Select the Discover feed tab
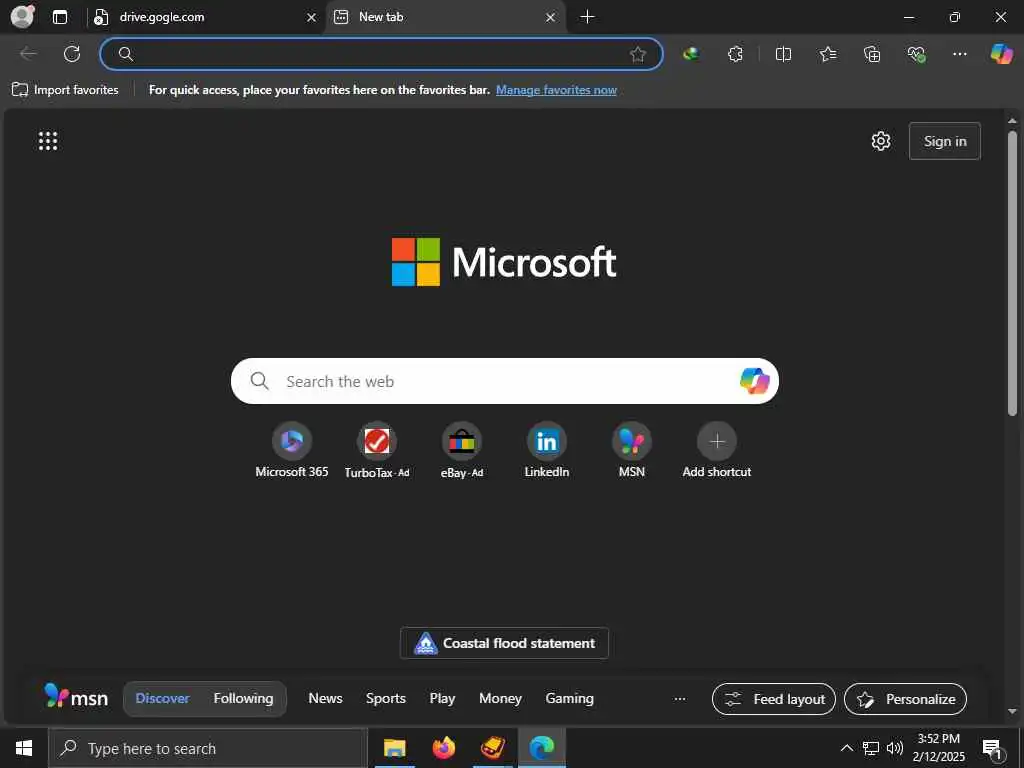 [162, 698]
